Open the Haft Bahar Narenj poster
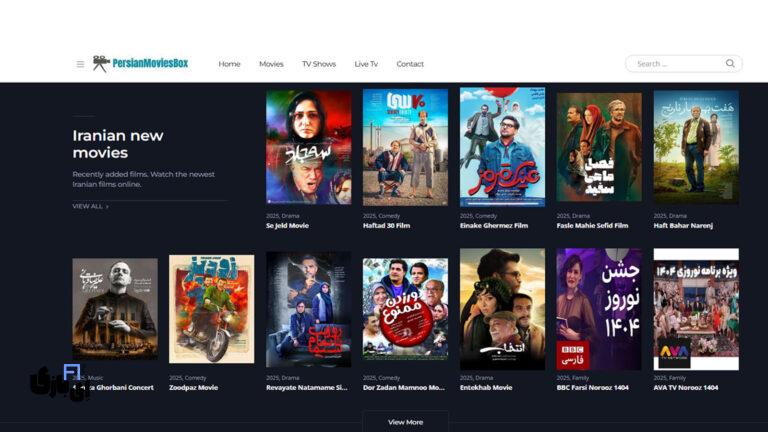The height and width of the screenshot is (432, 768). [696, 147]
